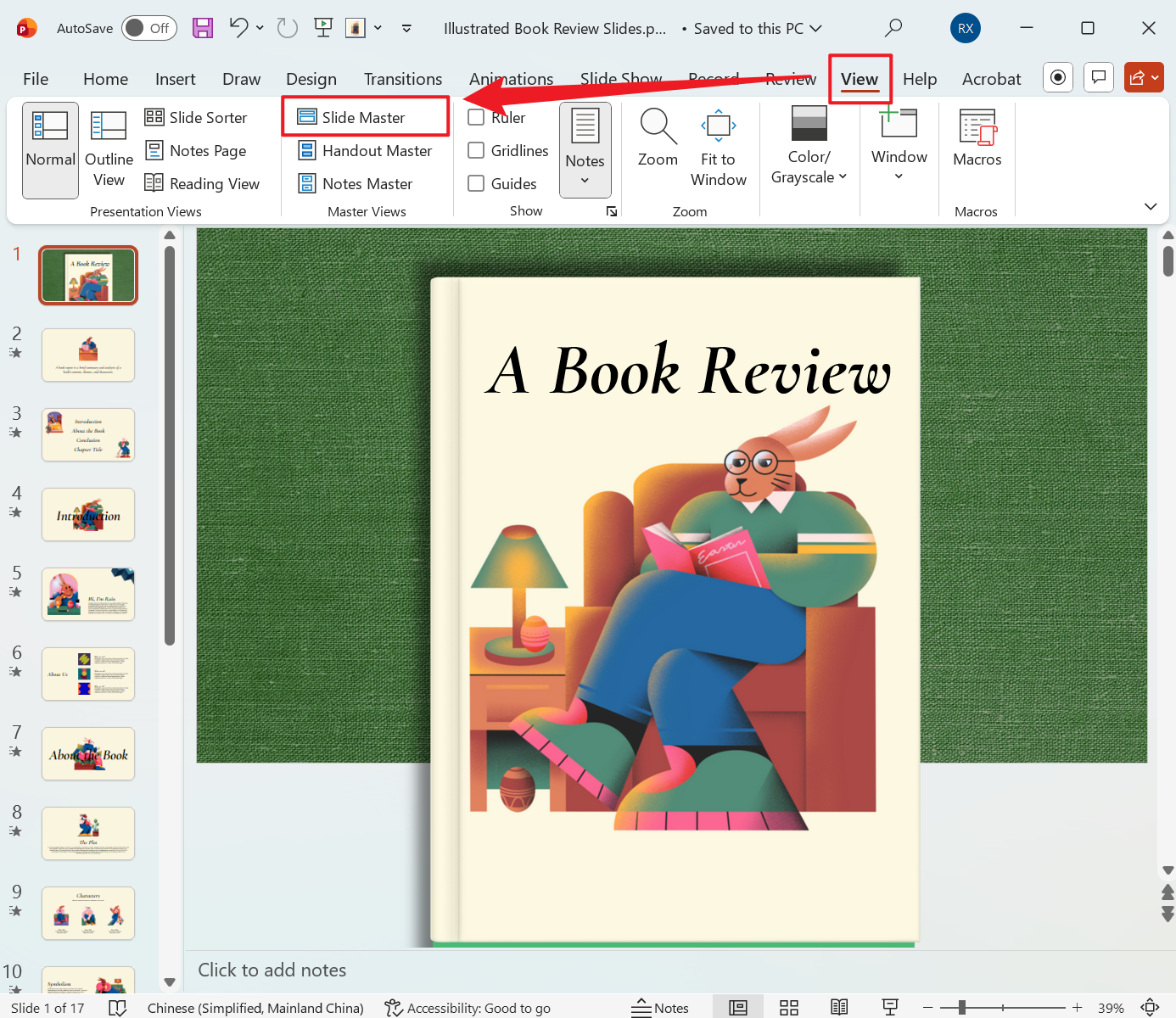Enable the Ruler checkbox
This screenshot has width=1176, height=1018.
coord(476,117)
